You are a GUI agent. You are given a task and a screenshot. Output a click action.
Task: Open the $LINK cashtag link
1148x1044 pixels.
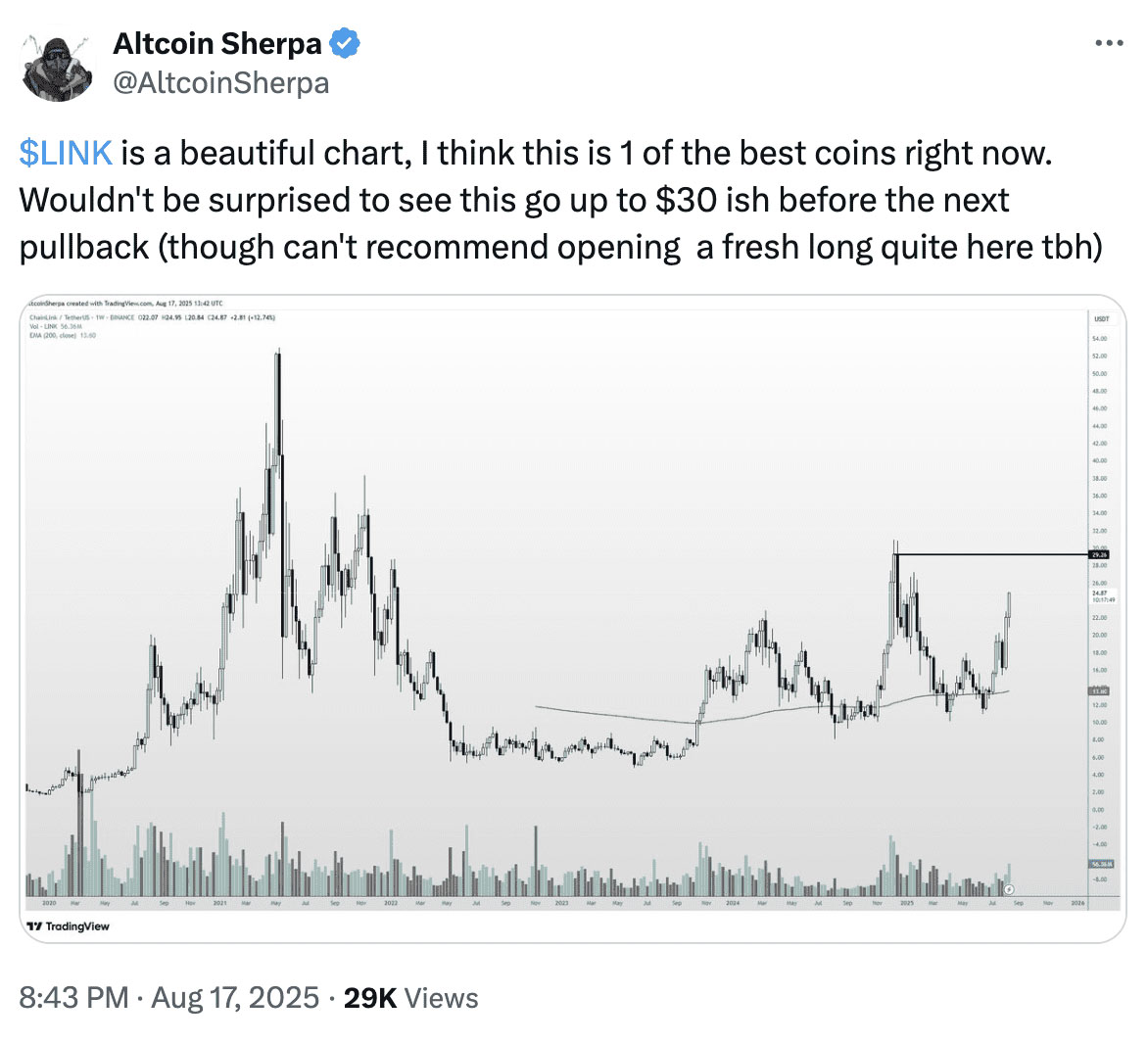[66, 154]
